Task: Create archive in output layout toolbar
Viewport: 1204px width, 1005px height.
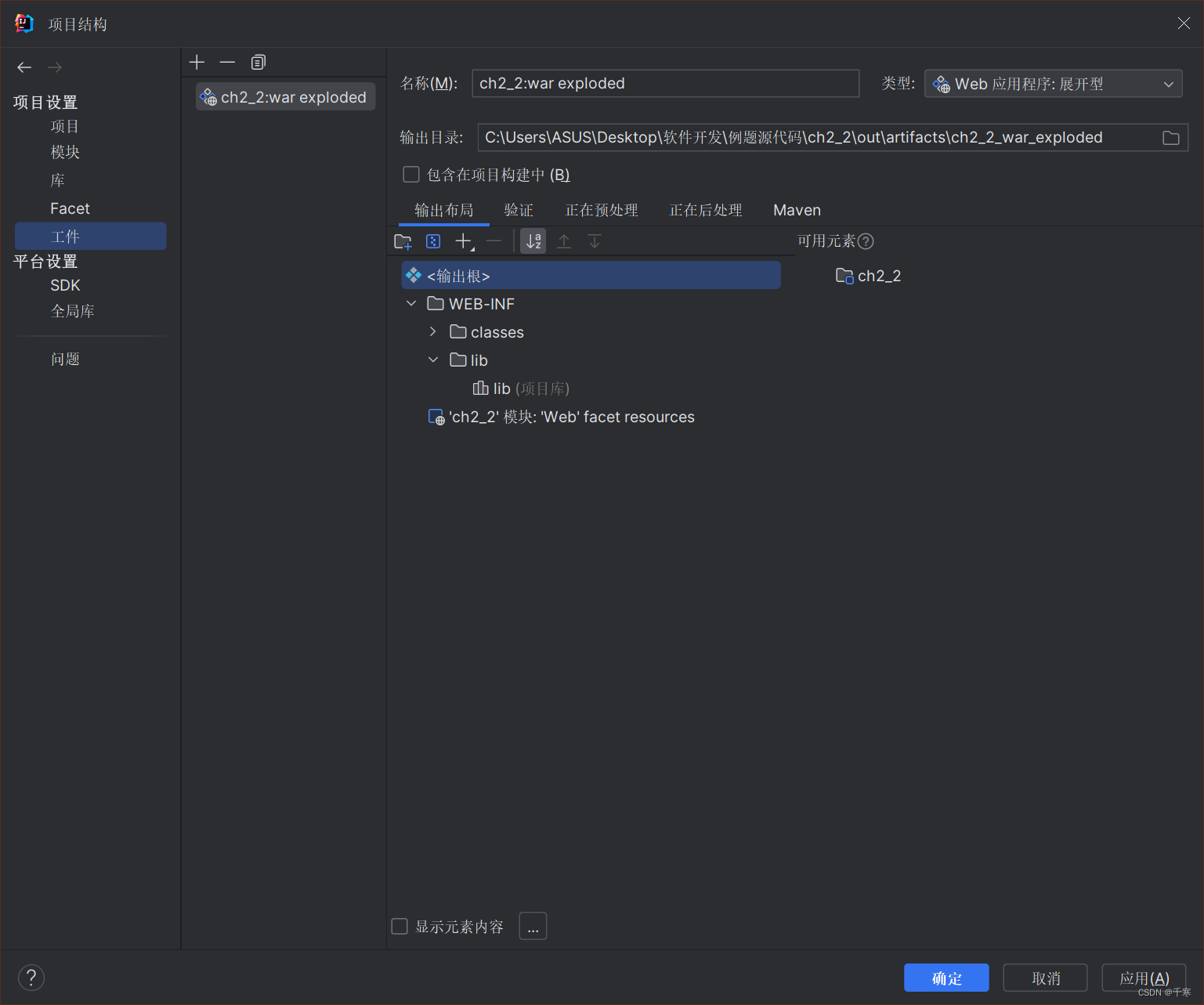Action: tap(433, 241)
